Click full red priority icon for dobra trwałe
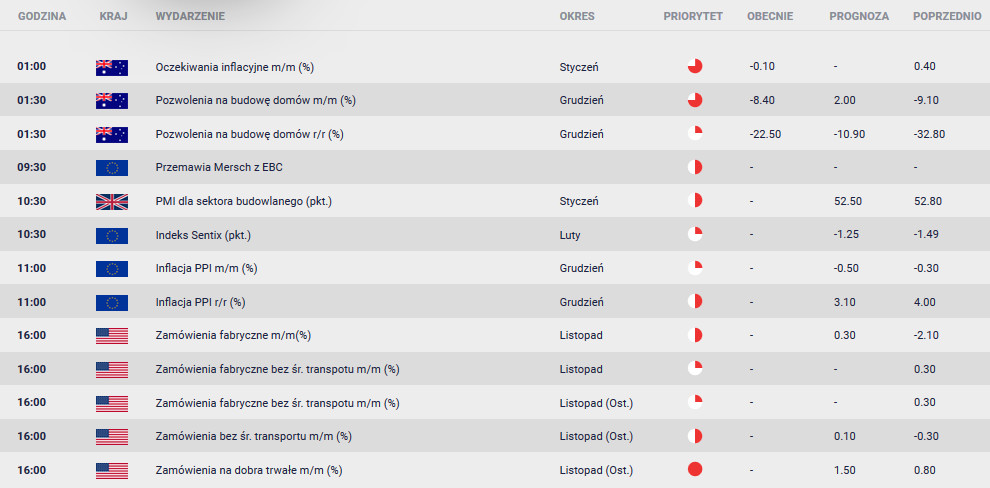The image size is (990, 488). click(695, 469)
